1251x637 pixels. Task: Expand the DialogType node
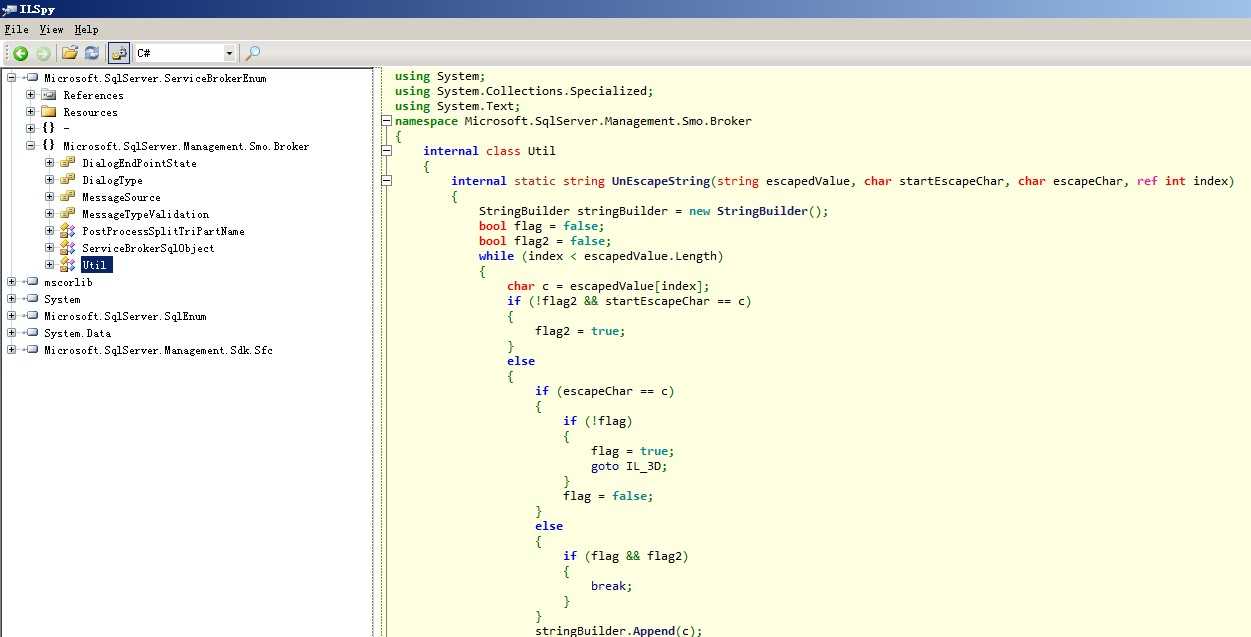tap(49, 180)
